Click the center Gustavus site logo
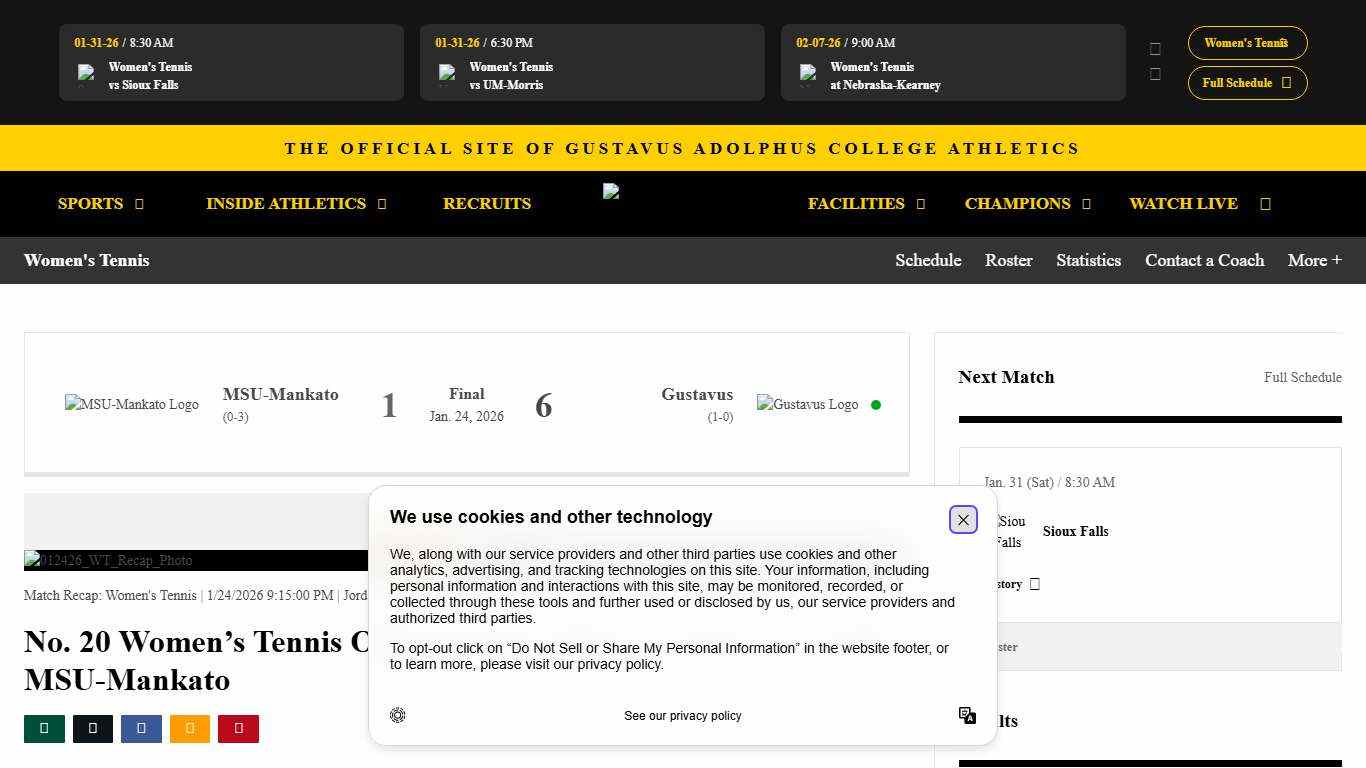 coord(612,193)
